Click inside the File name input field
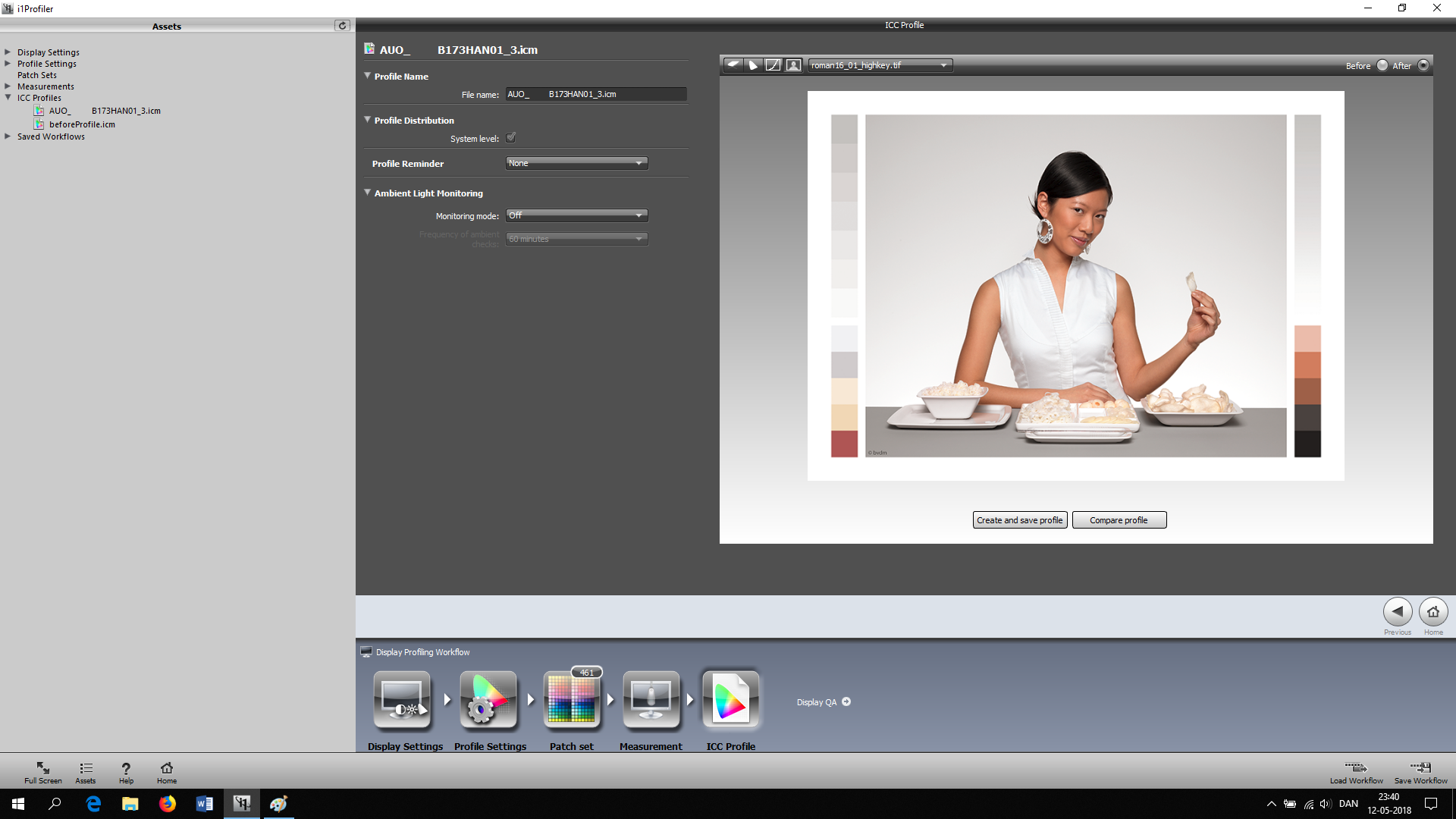This screenshot has height=819, width=1456. pos(596,94)
